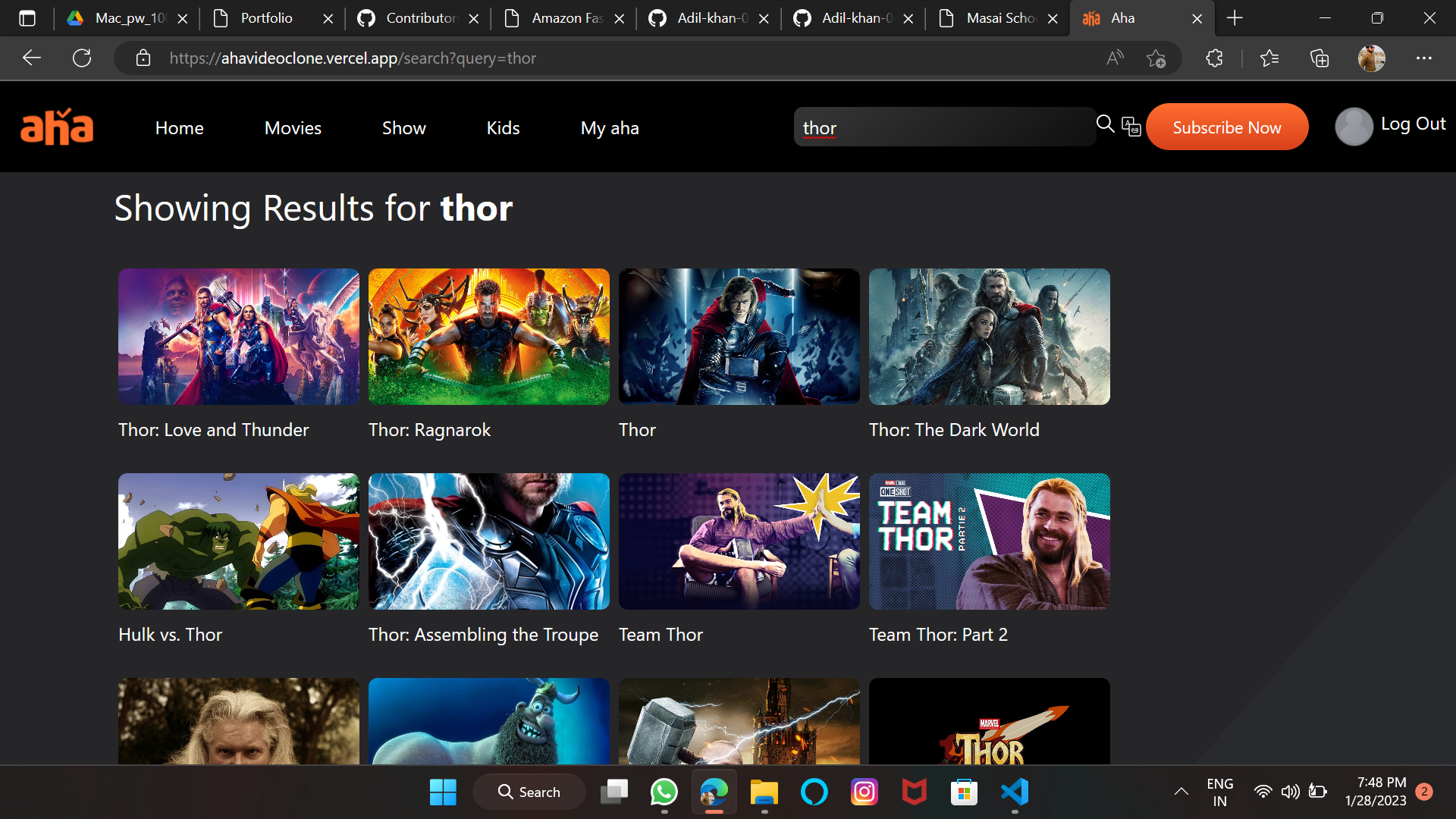Open Edge Collections icon in the toolbar

point(1319,58)
